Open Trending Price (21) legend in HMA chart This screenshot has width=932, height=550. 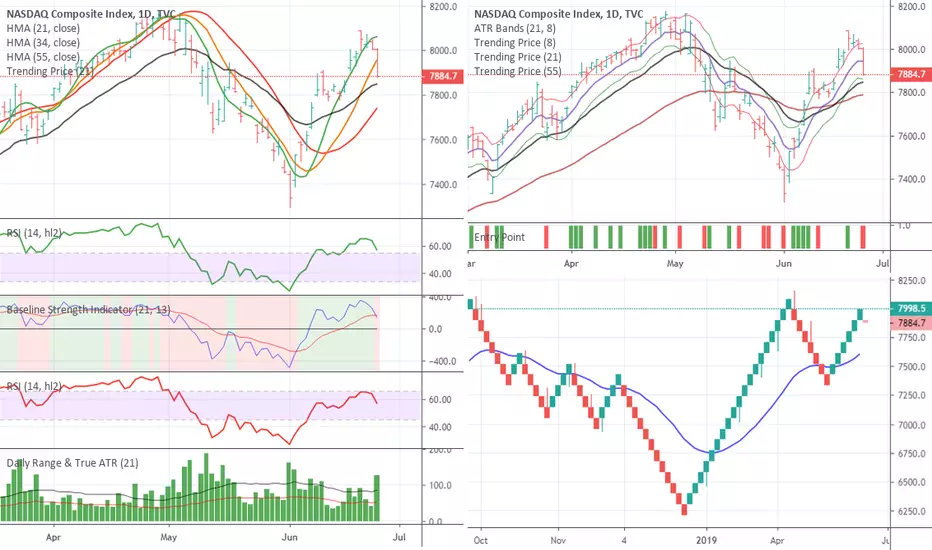click(50, 71)
